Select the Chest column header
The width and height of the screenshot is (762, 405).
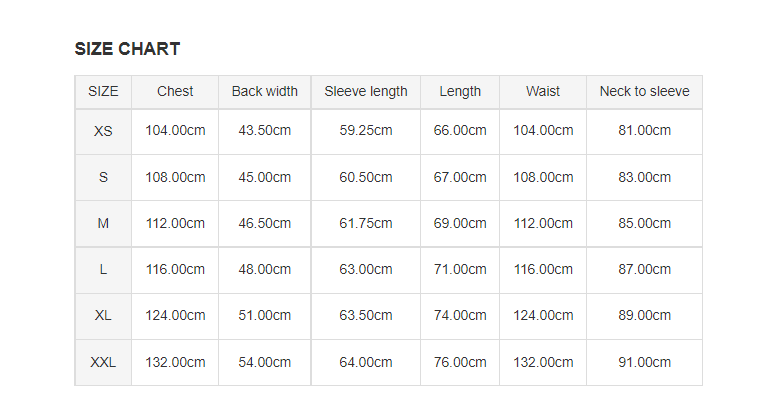tap(175, 91)
